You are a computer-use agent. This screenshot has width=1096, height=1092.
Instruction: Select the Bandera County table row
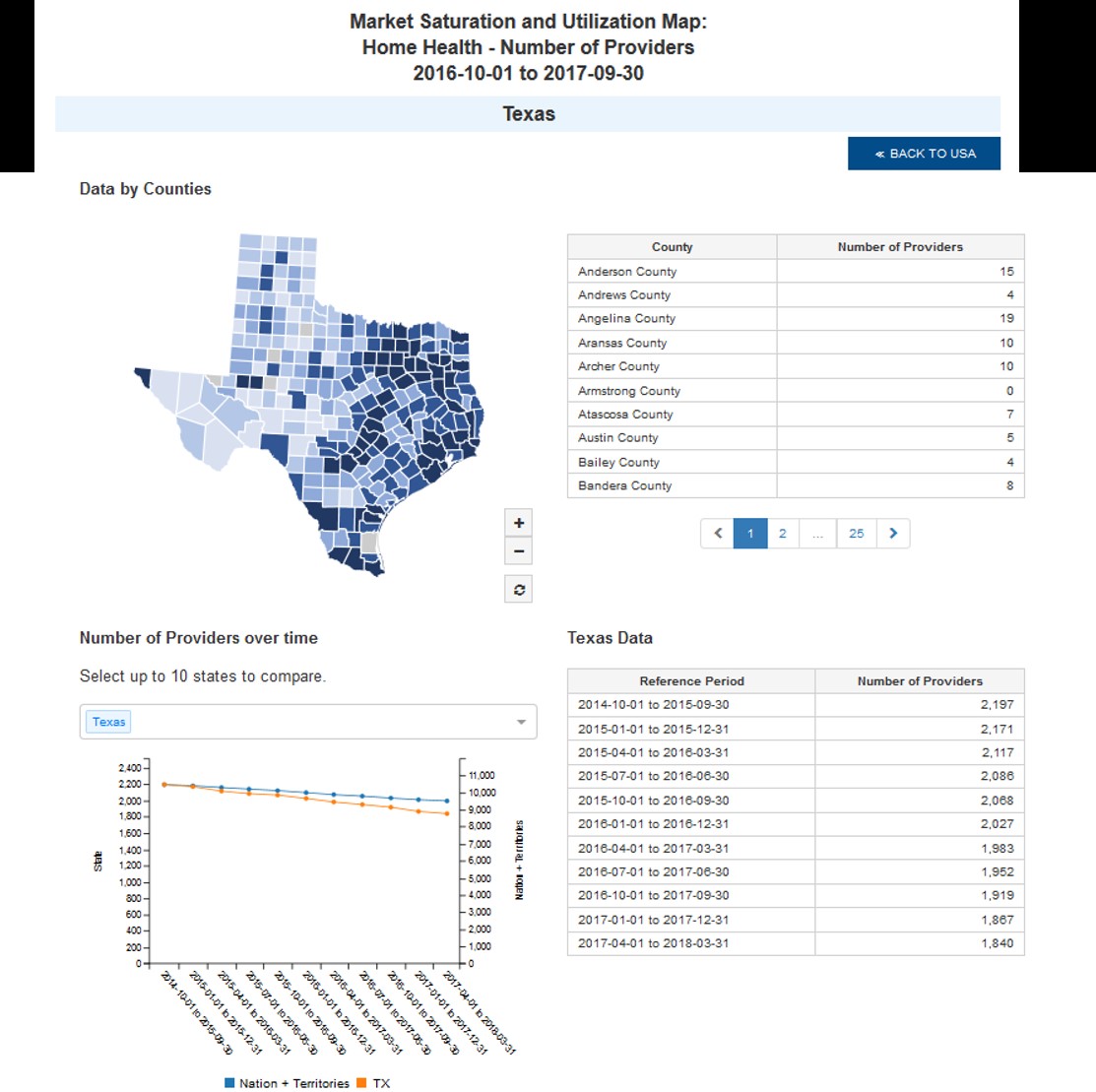[x=795, y=485]
